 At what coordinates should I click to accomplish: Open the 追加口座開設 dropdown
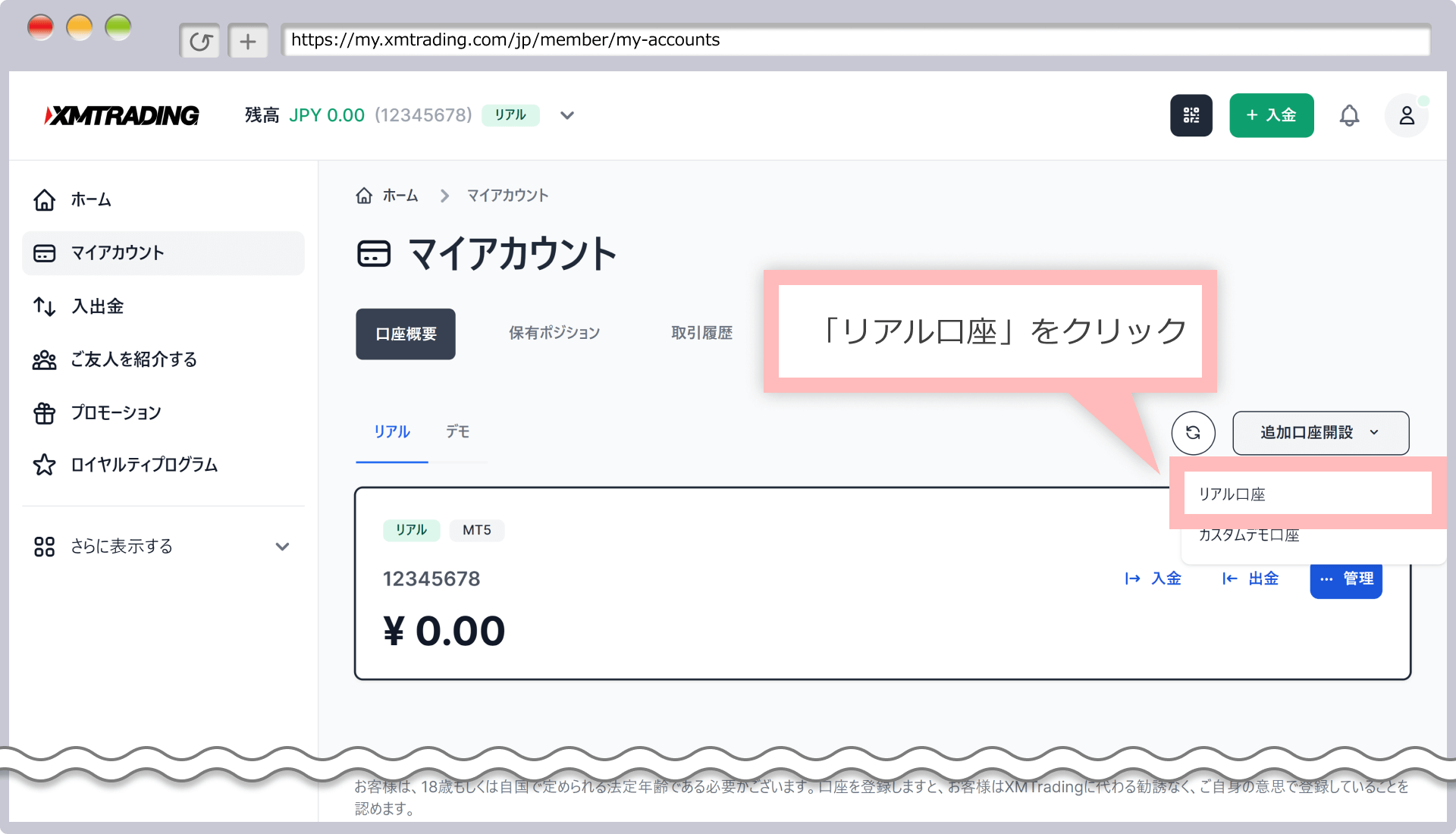coord(1320,433)
